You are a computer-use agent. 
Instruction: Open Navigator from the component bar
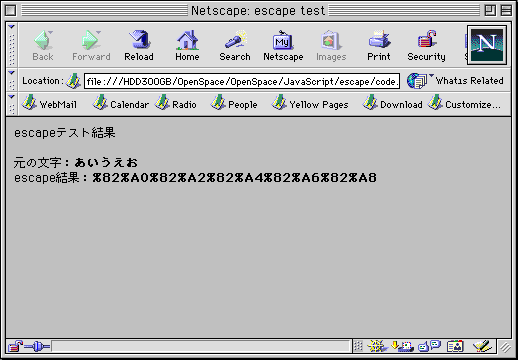coord(377,346)
